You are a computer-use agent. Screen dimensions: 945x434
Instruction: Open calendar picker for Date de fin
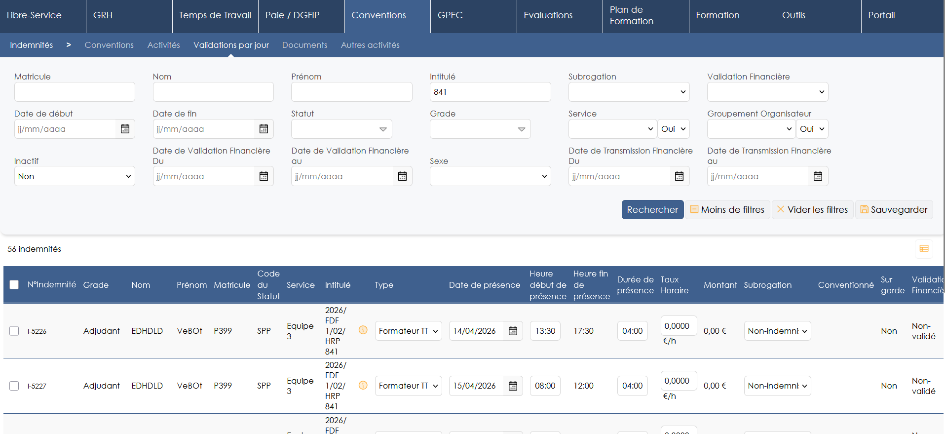(263, 129)
